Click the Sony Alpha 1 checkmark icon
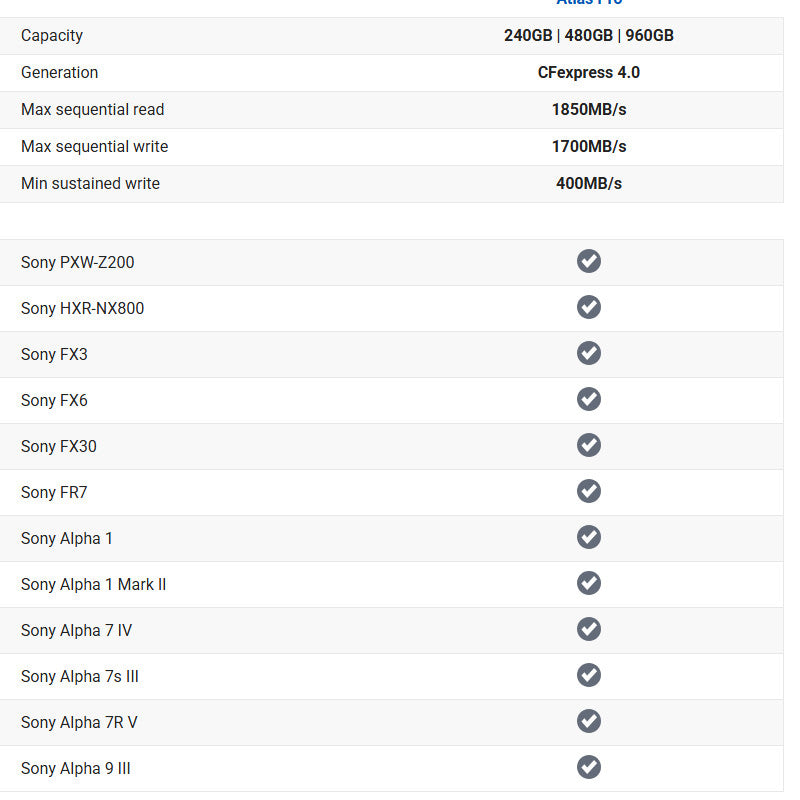Image resolution: width=800 pixels, height=800 pixels. click(589, 537)
